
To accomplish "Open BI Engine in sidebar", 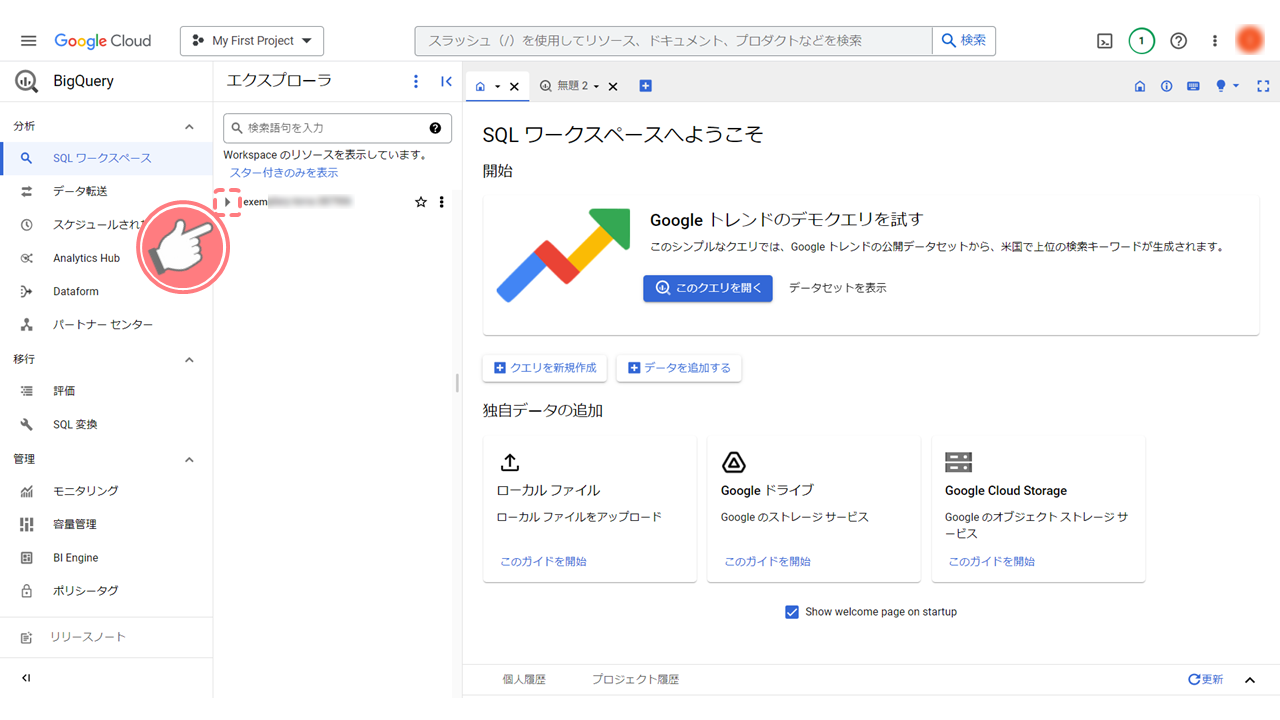I will (x=106, y=558).
